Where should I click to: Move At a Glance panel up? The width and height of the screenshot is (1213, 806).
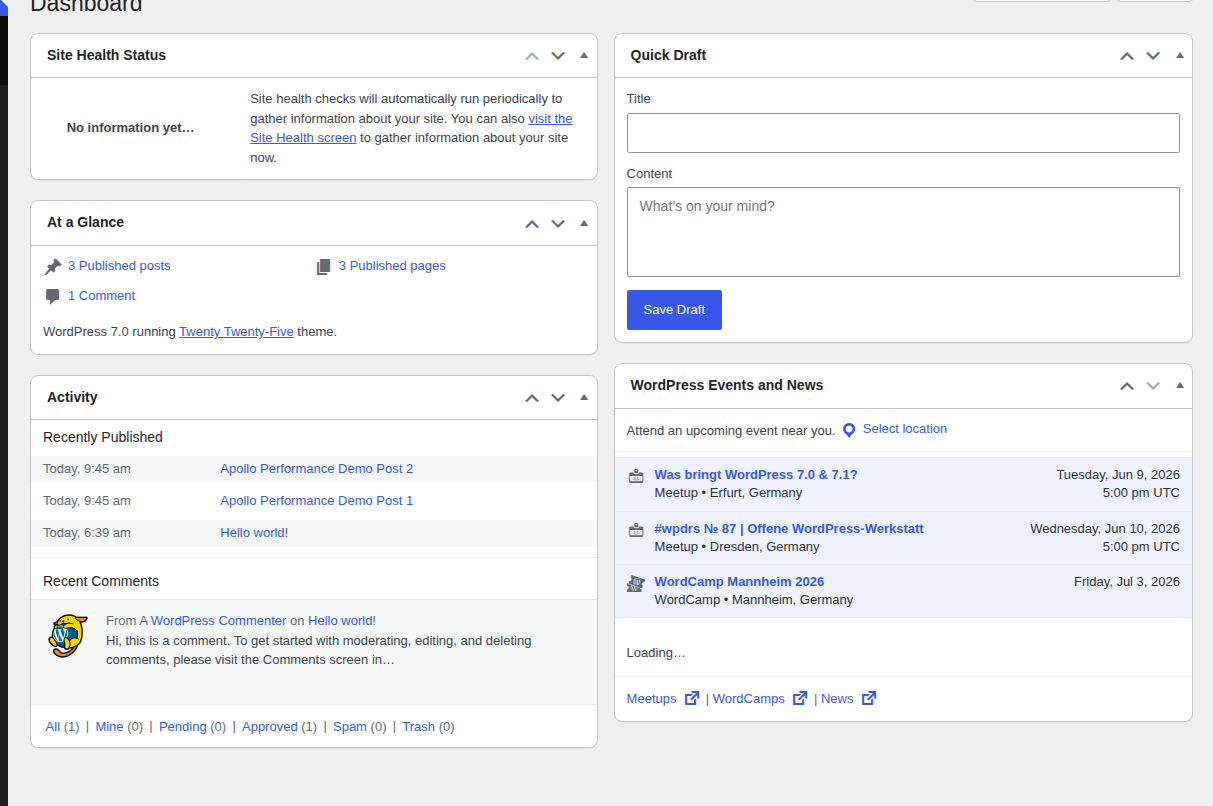tap(532, 223)
